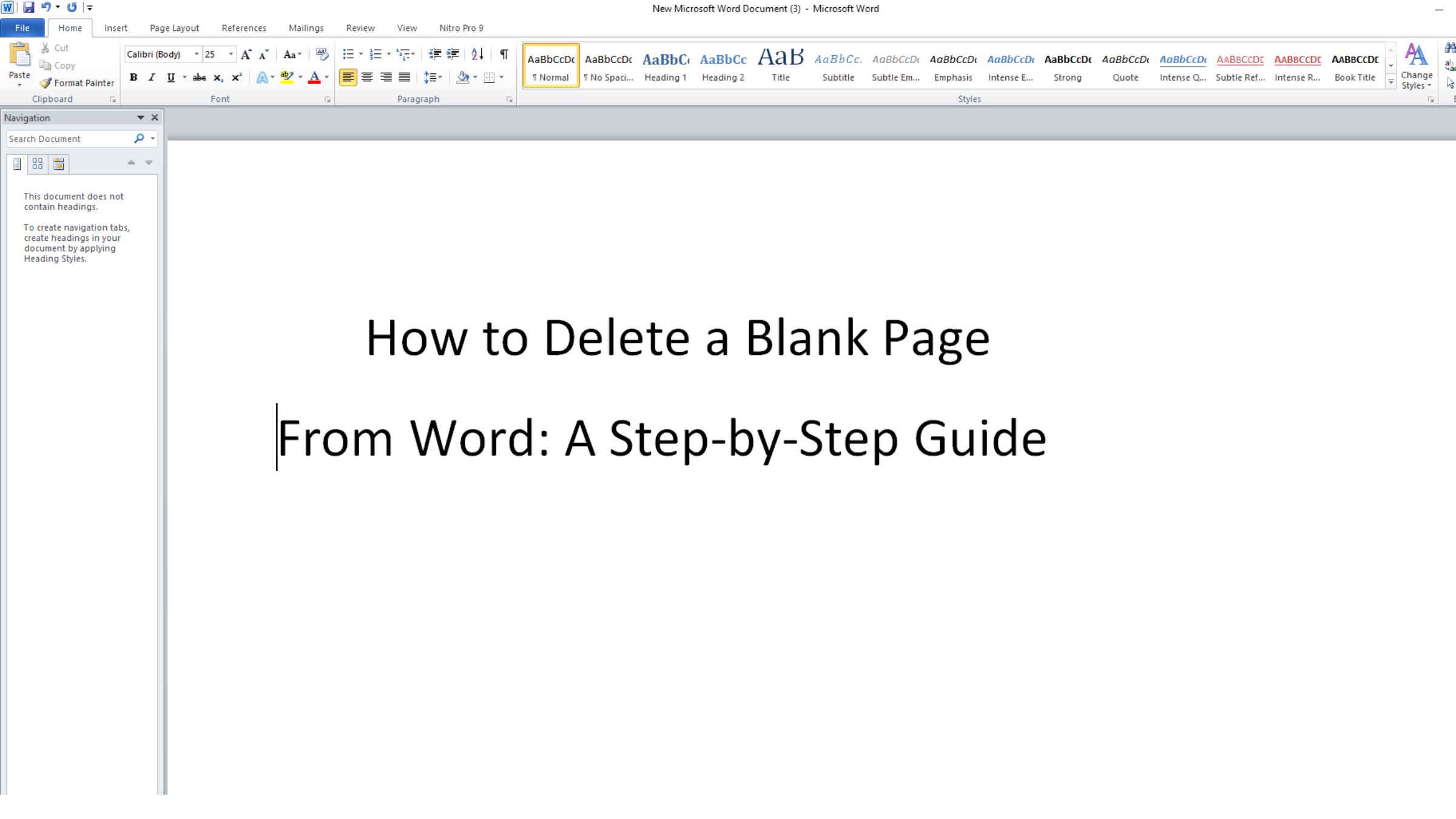
Task: Sort text using the A-Z sort icon
Action: coord(477,55)
